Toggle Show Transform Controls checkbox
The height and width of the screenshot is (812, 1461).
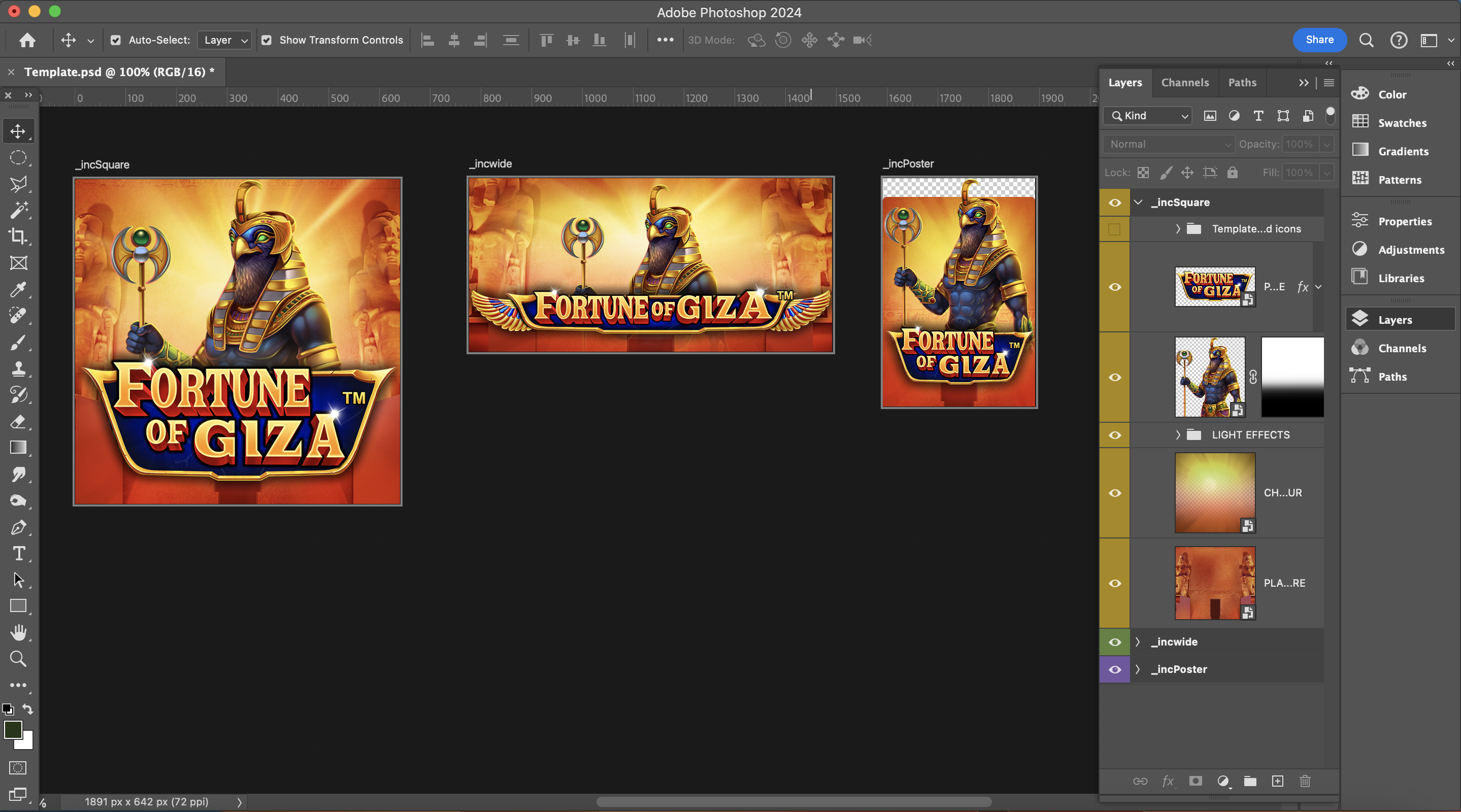(x=267, y=40)
